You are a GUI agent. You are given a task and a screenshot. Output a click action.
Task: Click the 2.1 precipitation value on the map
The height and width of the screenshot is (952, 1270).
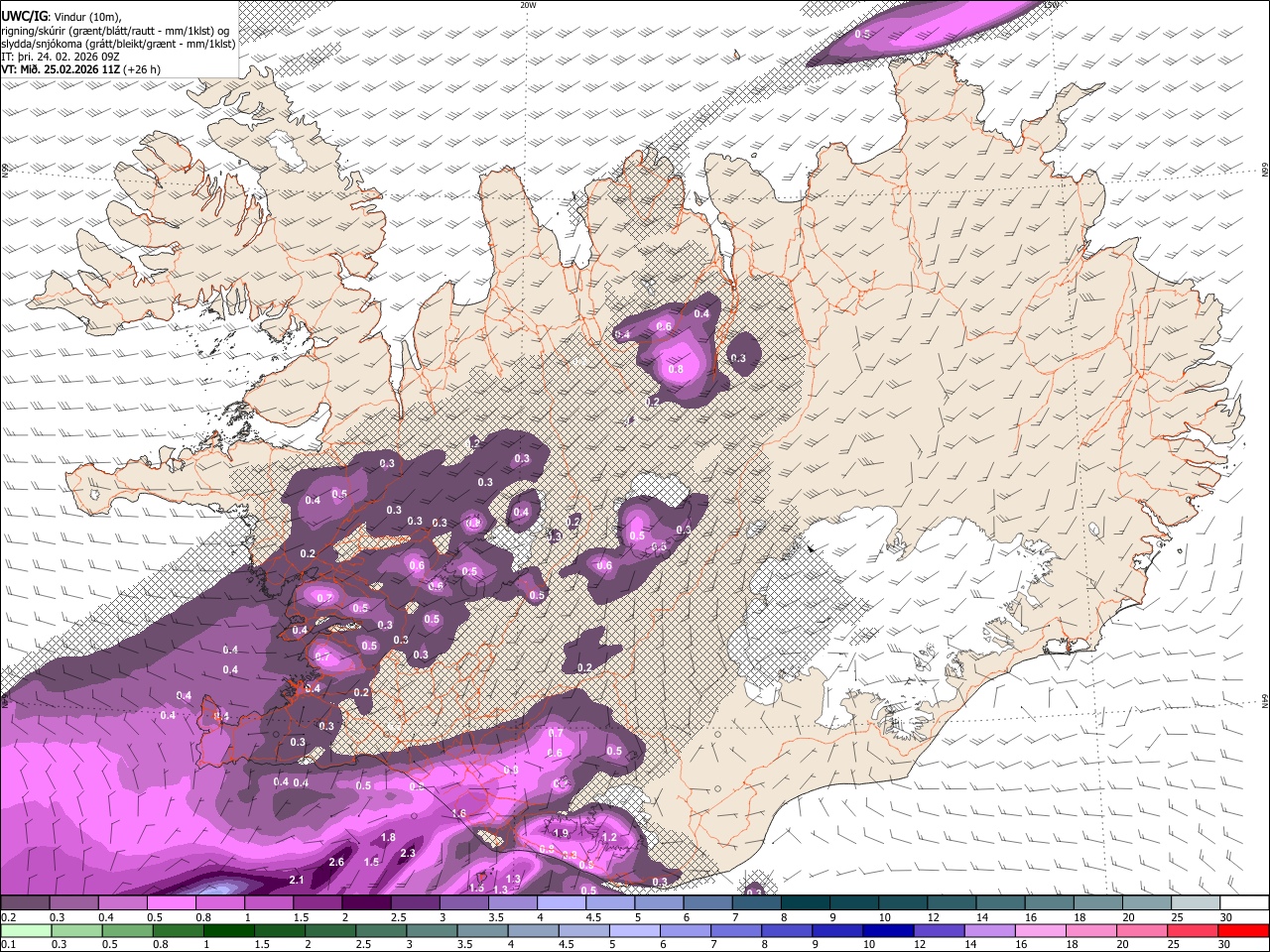click(297, 880)
